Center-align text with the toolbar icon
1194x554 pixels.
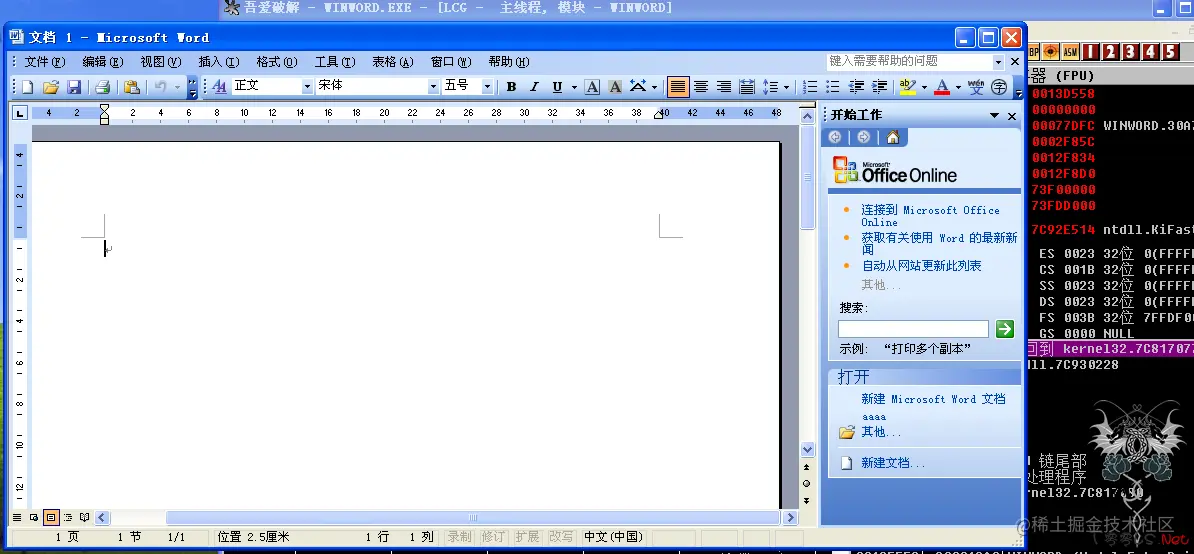click(x=701, y=87)
